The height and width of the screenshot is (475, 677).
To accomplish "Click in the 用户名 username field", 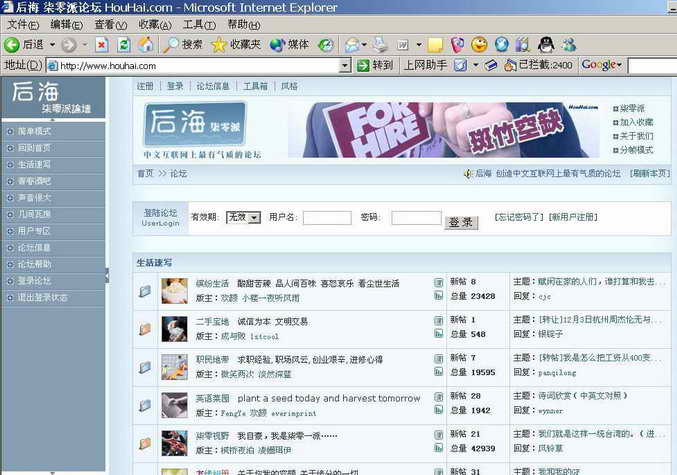I will [x=326, y=218].
